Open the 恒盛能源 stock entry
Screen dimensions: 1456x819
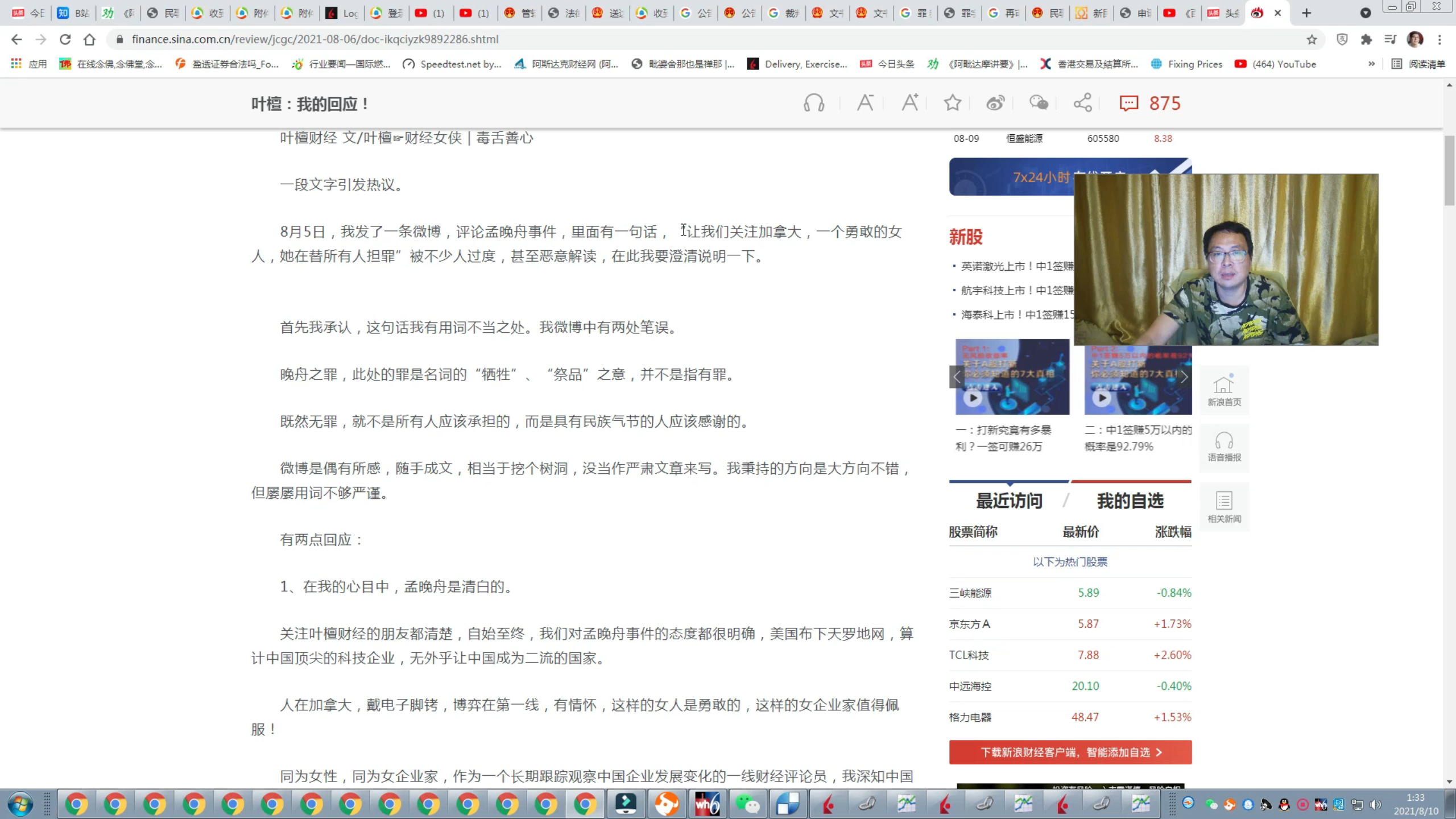pyautogui.click(x=1064, y=138)
